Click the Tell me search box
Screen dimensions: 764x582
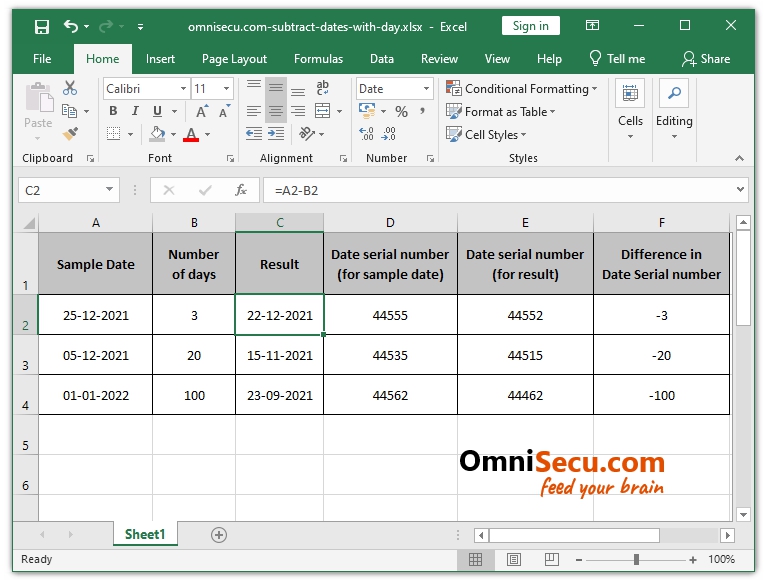(x=617, y=59)
